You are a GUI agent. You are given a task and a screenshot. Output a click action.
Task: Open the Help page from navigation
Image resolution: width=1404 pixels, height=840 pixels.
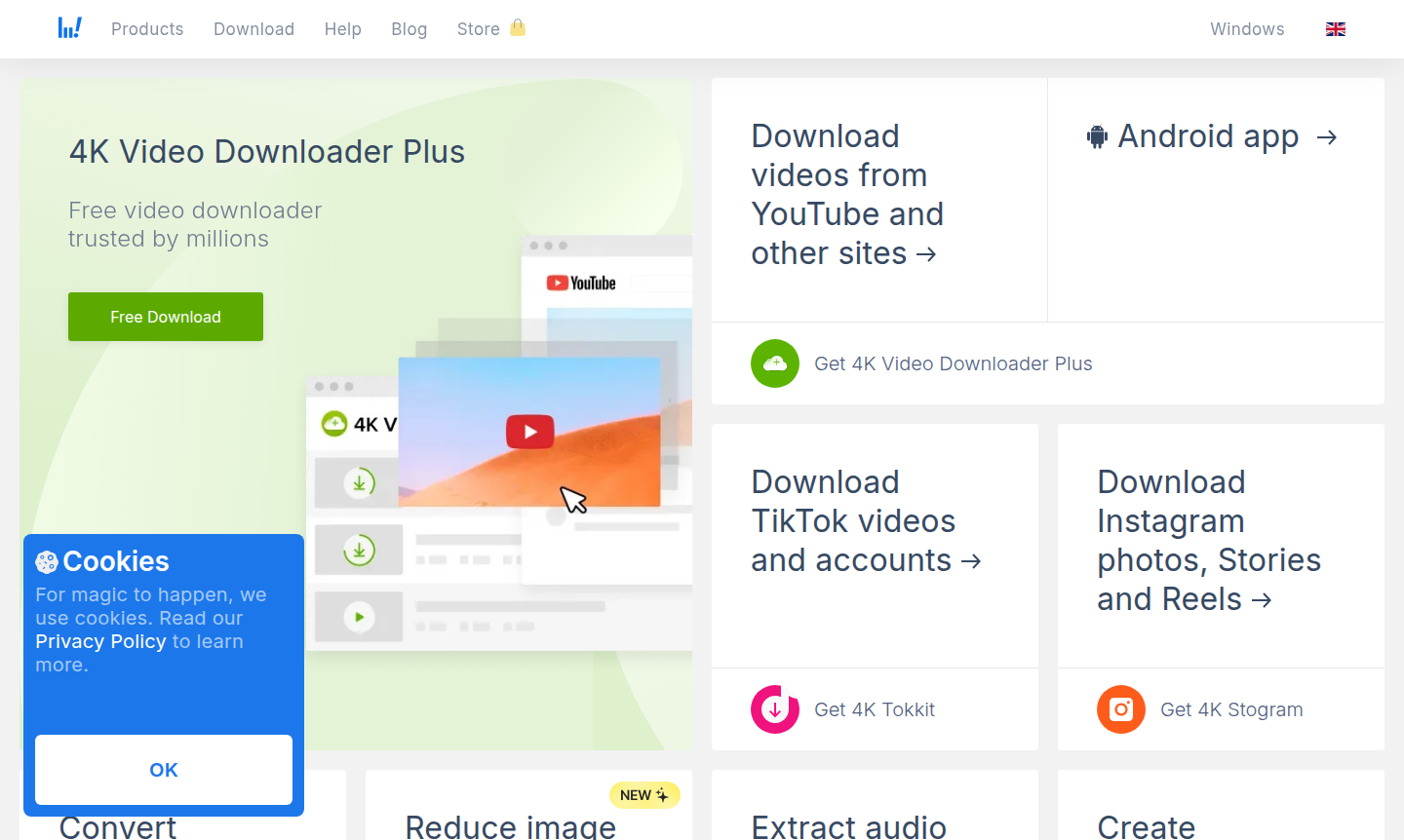[342, 29]
